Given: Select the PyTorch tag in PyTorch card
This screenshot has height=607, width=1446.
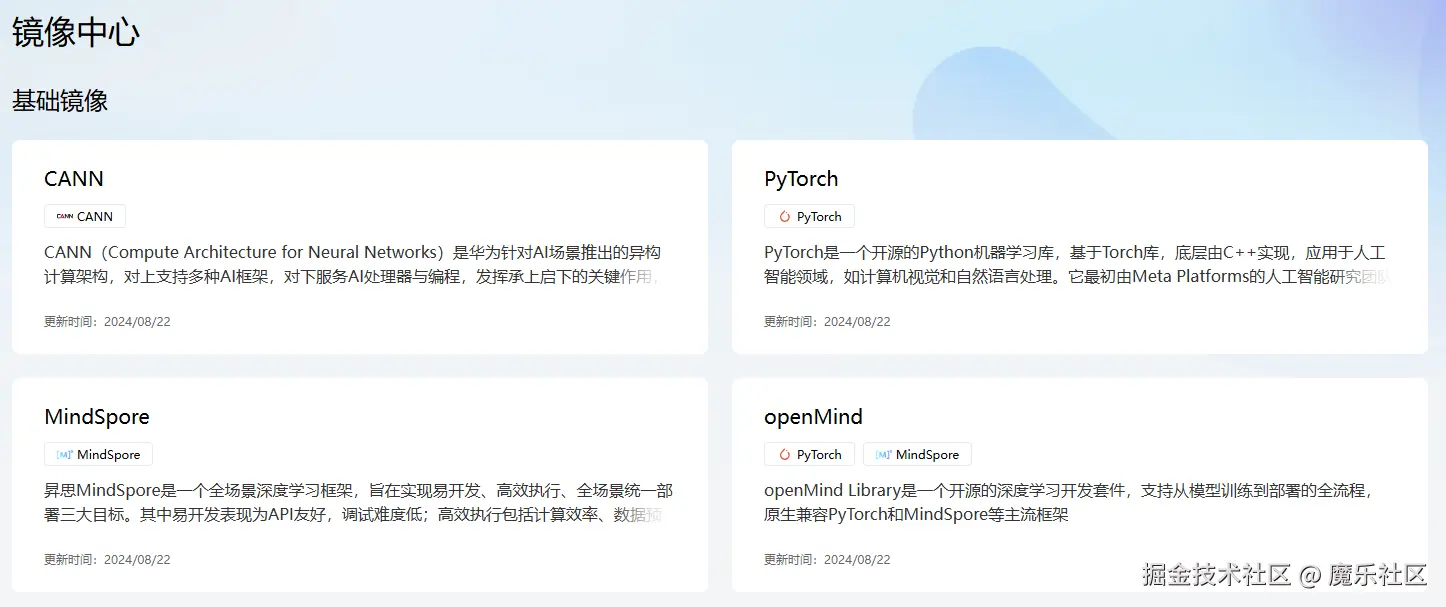Looking at the screenshot, I should (x=809, y=216).
